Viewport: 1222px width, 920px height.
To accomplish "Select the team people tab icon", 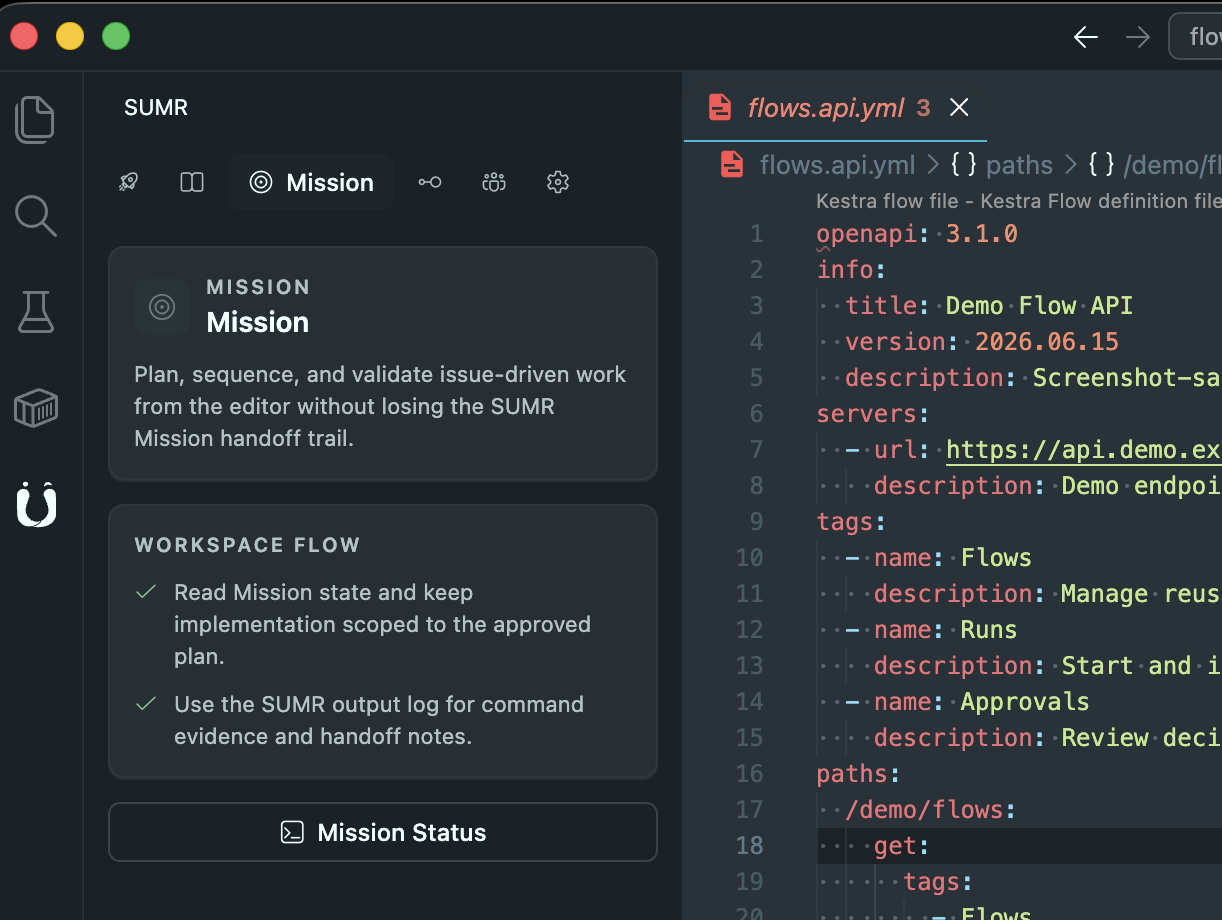I will pos(494,182).
